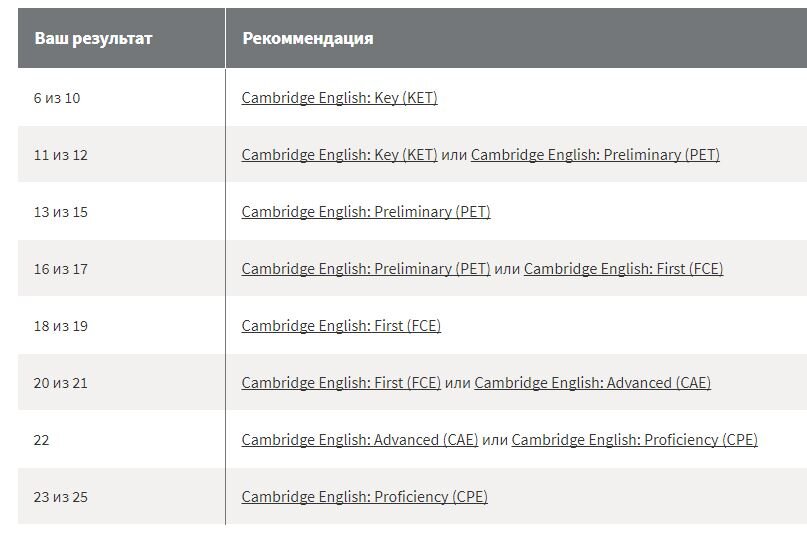Click the "16 из 17" result cell
The image size is (807, 537).
tap(60, 269)
